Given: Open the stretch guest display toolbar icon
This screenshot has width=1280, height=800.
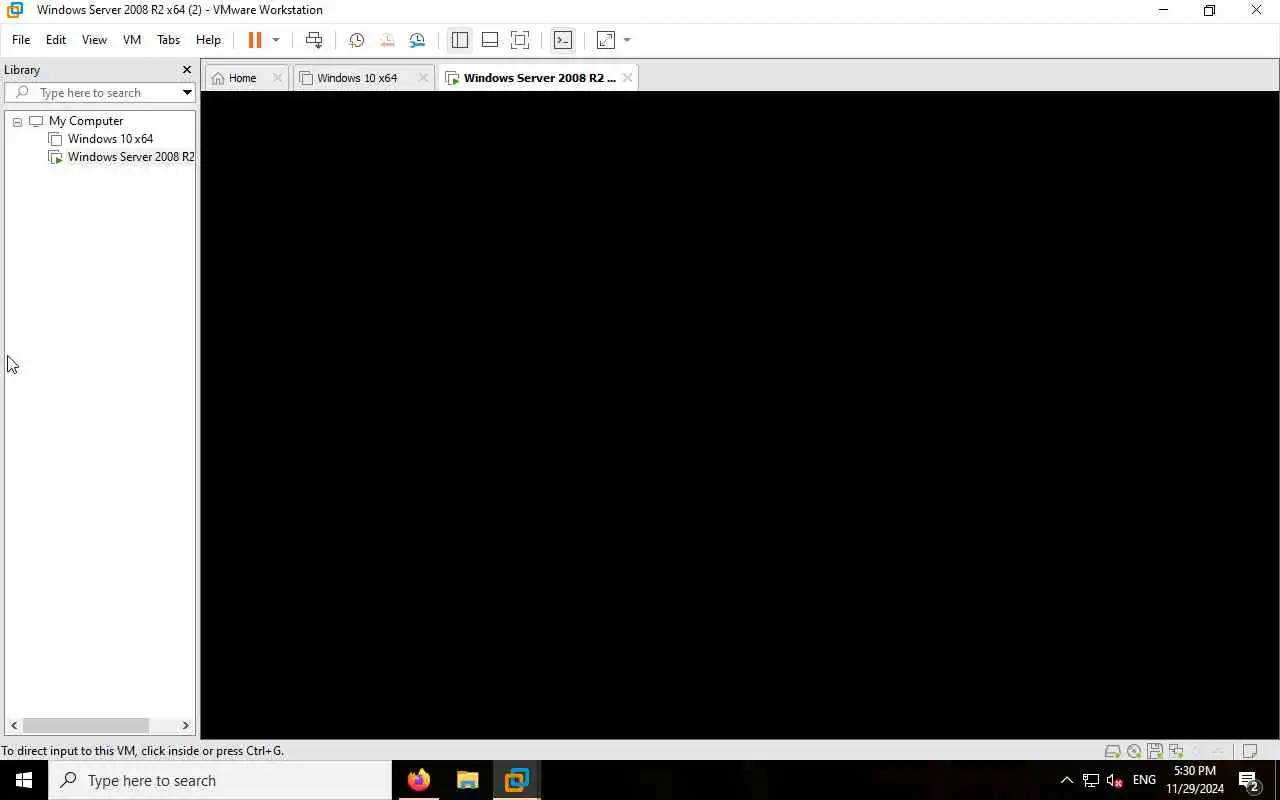Looking at the screenshot, I should point(605,40).
